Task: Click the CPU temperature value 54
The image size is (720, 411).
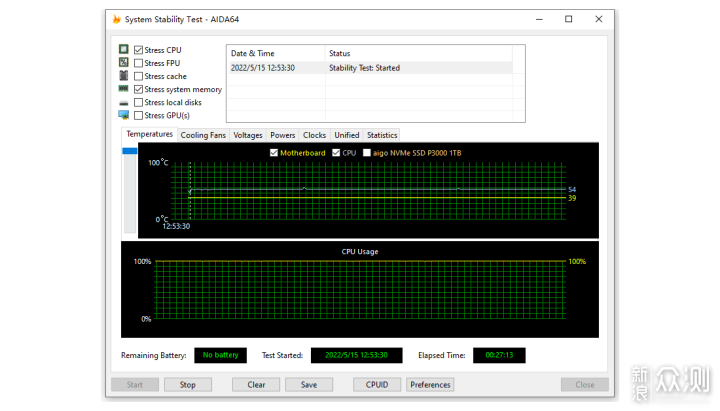Action: click(572, 189)
